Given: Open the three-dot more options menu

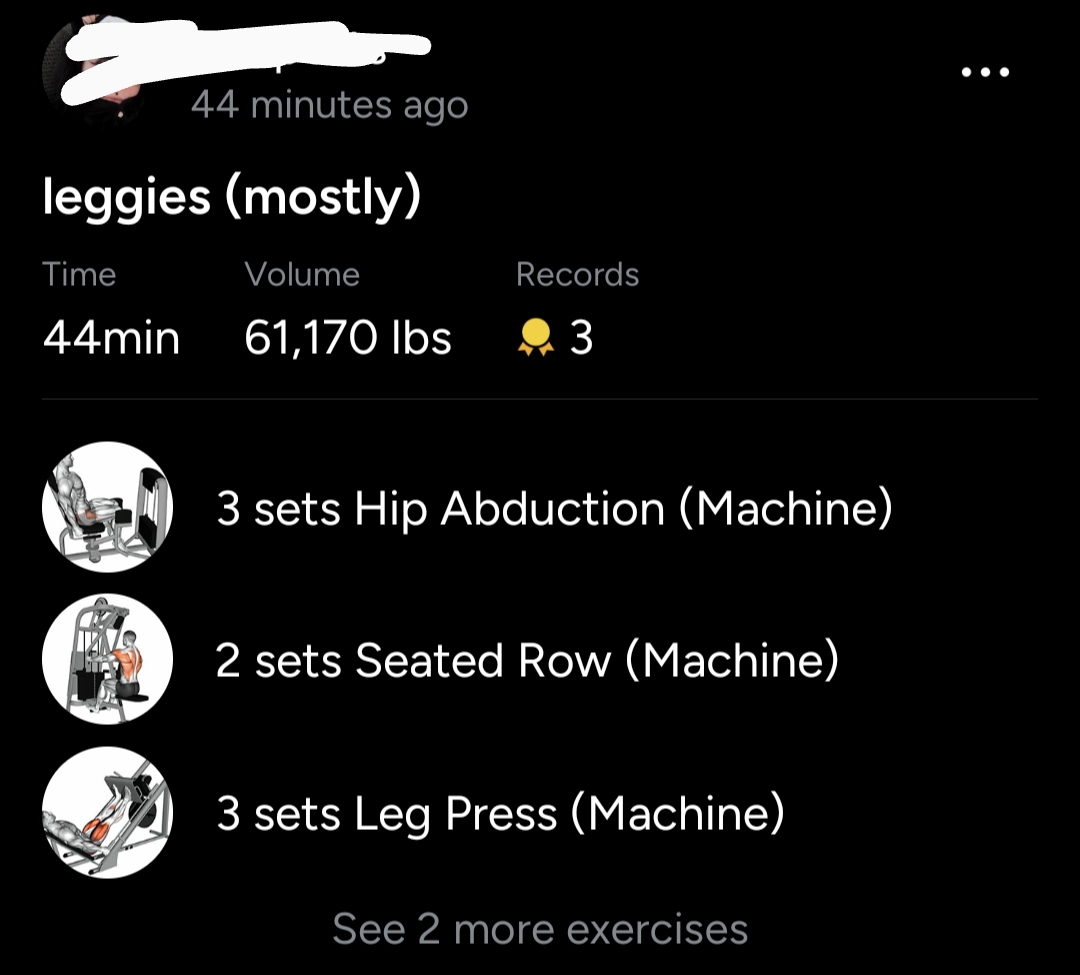Looking at the screenshot, I should coord(985,72).
